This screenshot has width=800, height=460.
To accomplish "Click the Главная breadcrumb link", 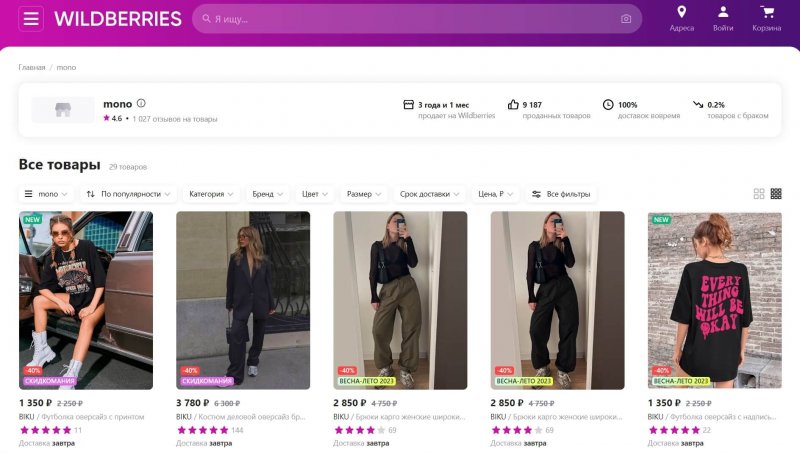I will pyautogui.click(x=31, y=67).
